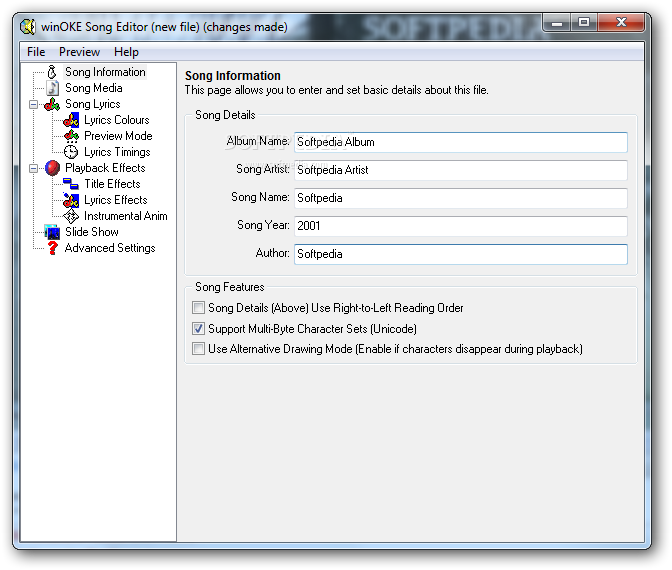The image size is (672, 570).
Task: Click the Instrumental Anim diamond icon
Action: (71, 216)
